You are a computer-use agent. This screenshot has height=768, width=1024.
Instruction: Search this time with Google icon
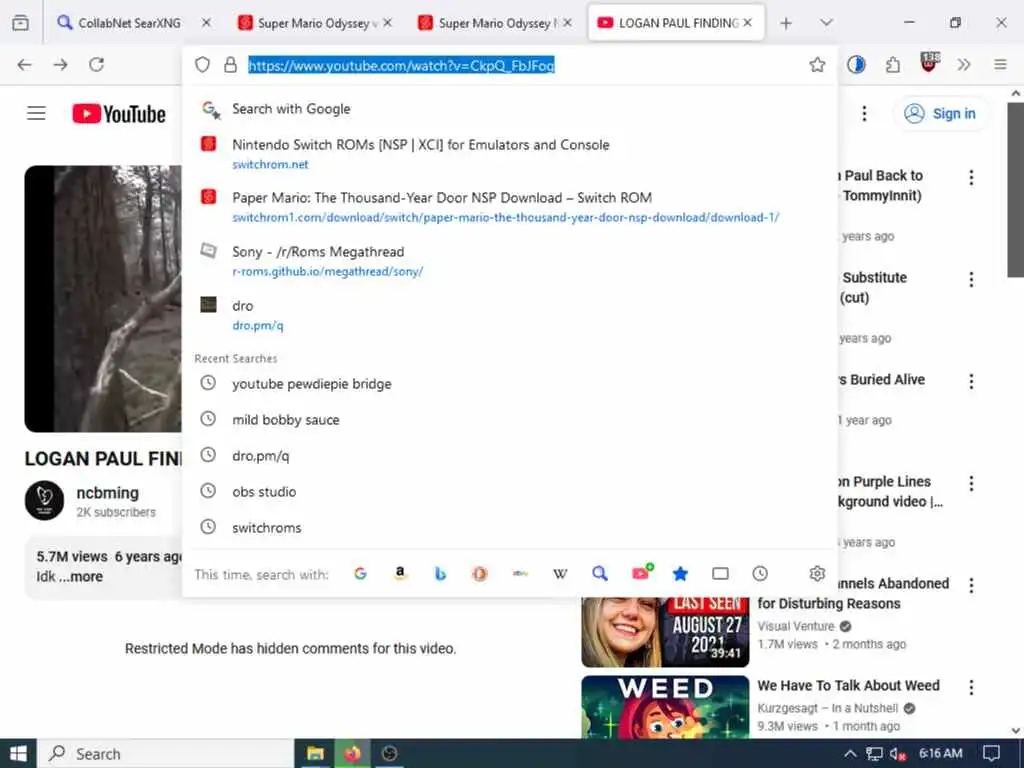tap(360, 573)
